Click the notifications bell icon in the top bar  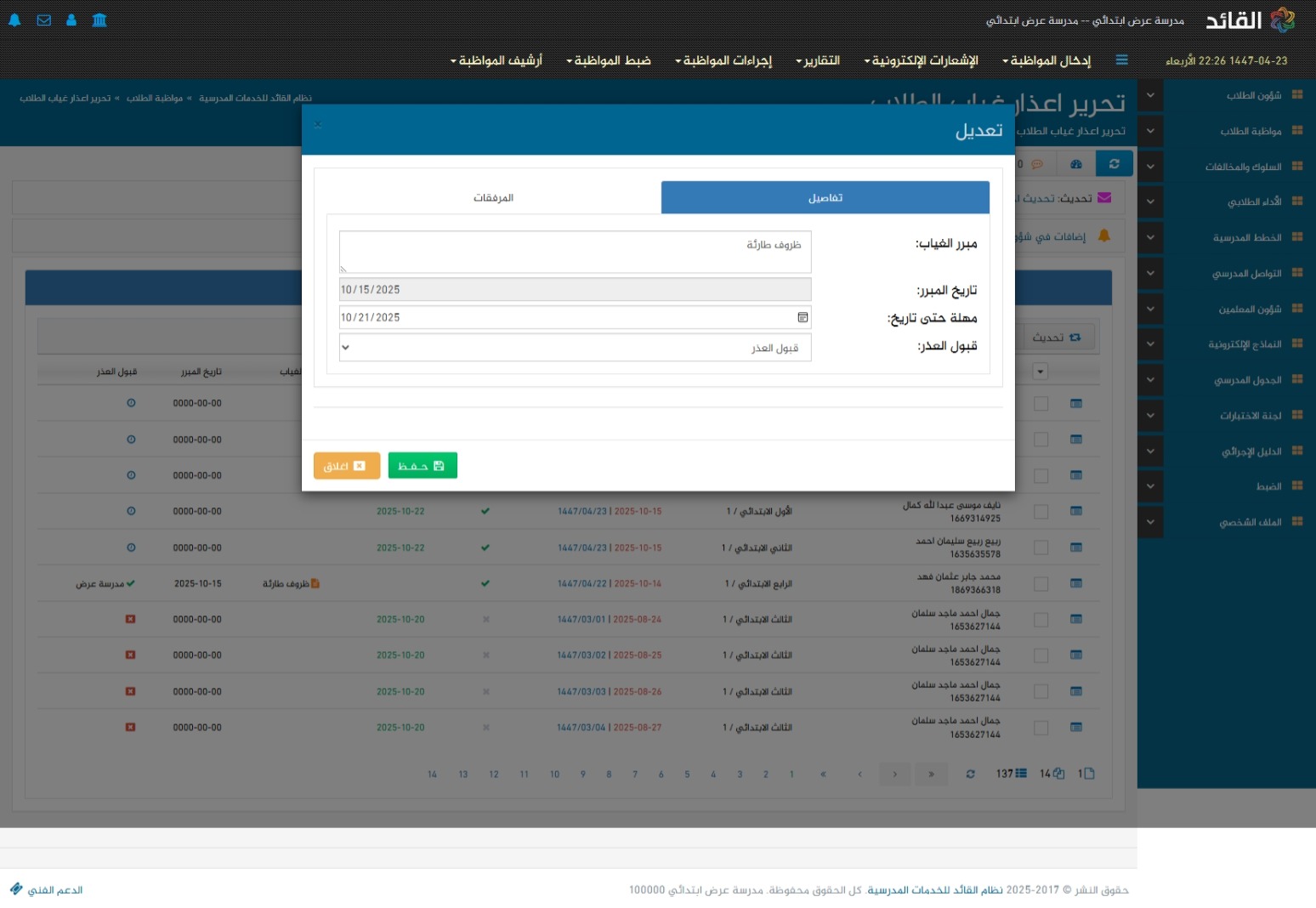(x=14, y=20)
